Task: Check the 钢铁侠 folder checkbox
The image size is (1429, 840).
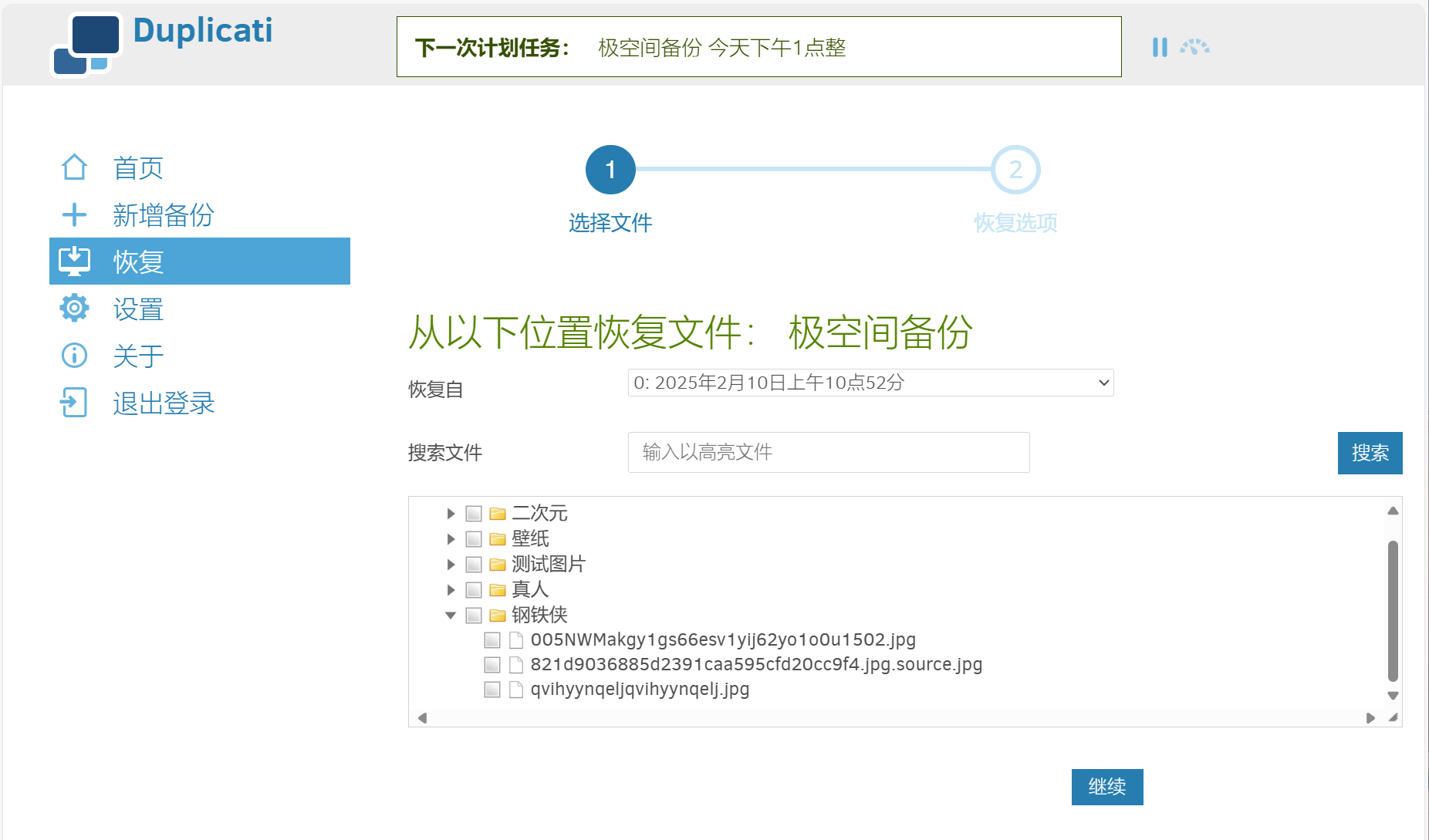Action: (473, 616)
